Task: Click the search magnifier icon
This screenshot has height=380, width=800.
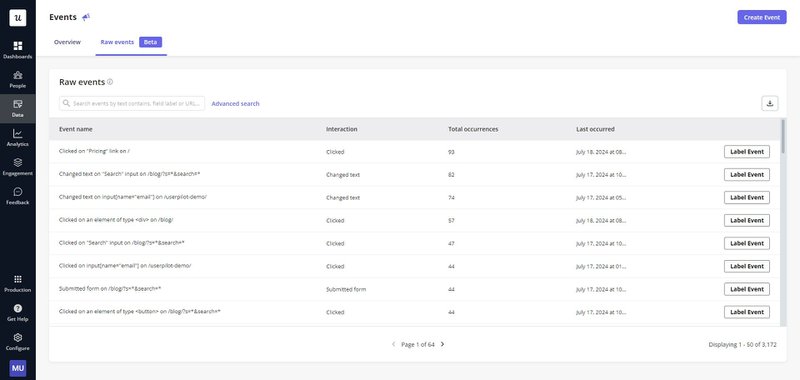Action: pos(66,104)
